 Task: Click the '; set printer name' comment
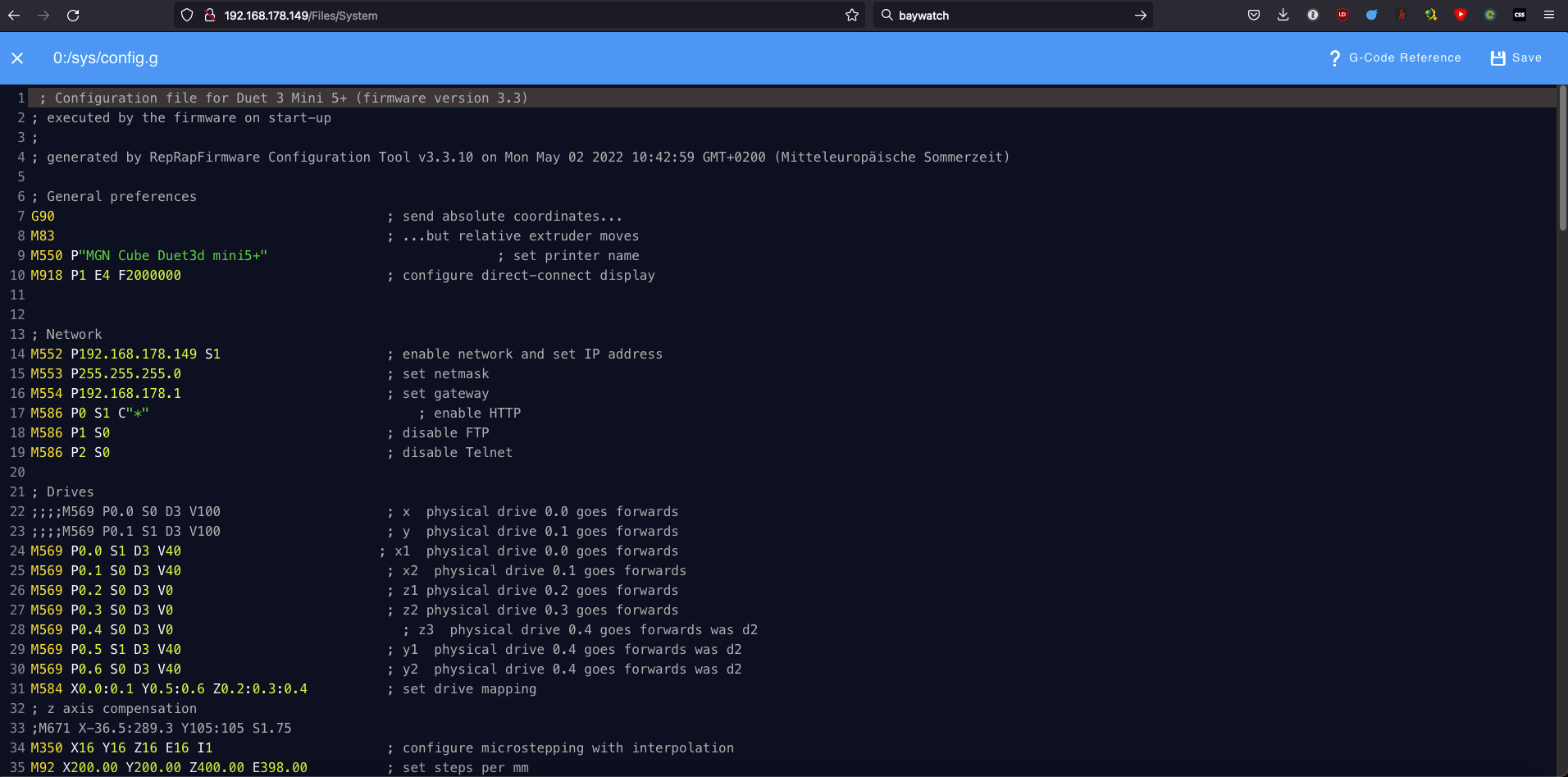568,256
